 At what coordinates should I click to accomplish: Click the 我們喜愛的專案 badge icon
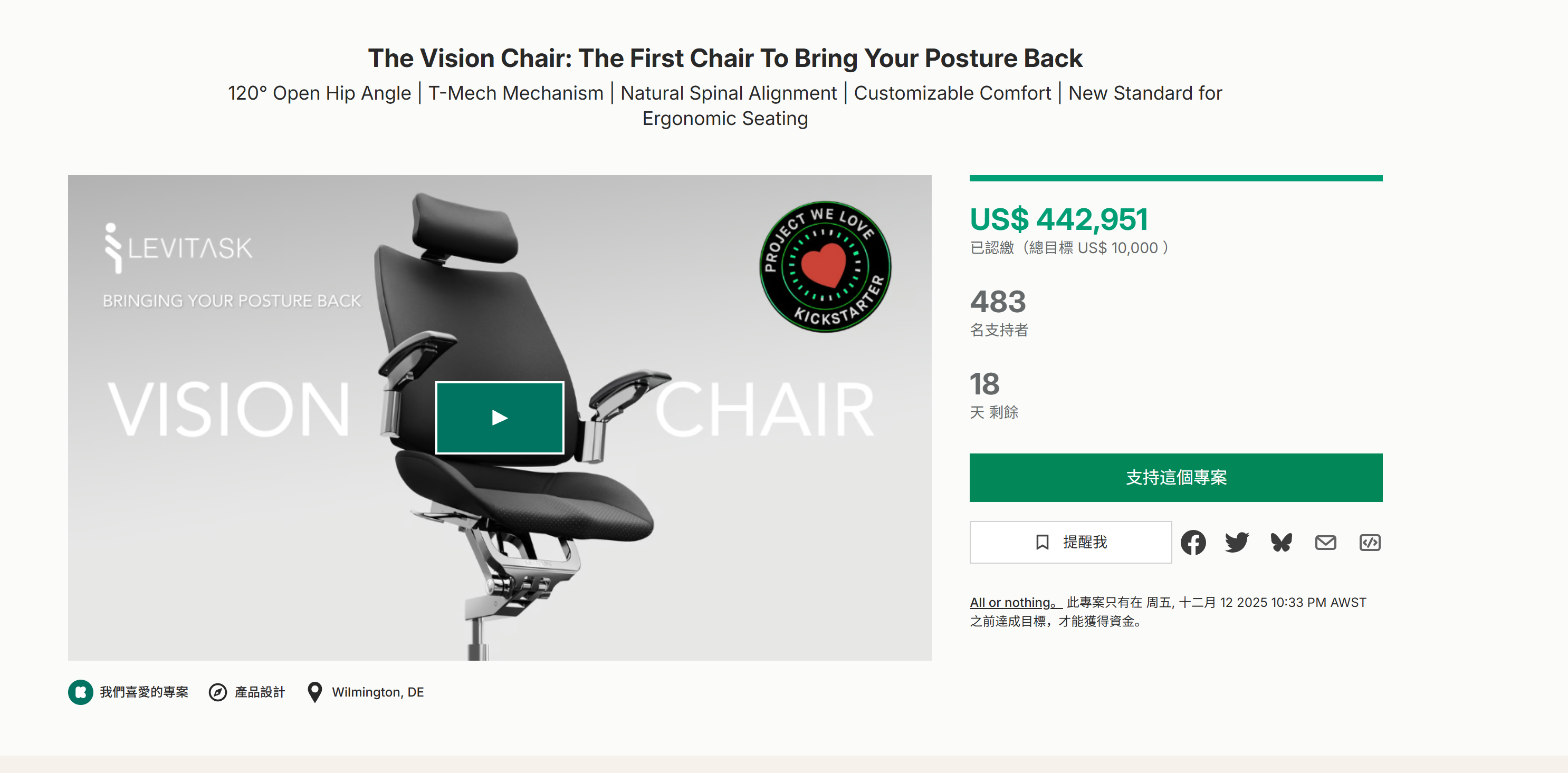(80, 692)
